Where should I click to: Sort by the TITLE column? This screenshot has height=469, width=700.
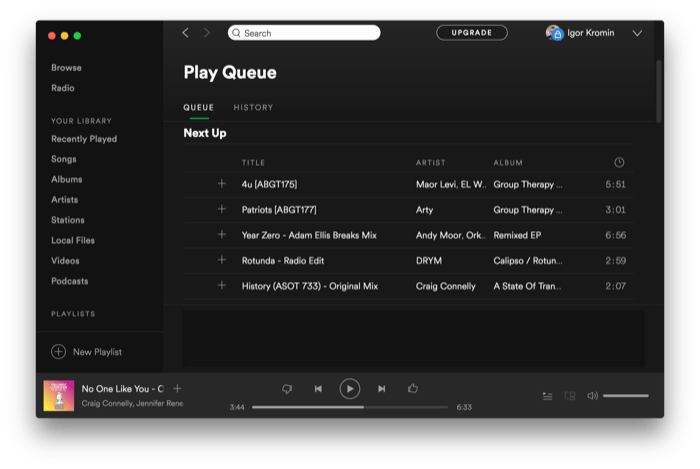[x=253, y=162]
